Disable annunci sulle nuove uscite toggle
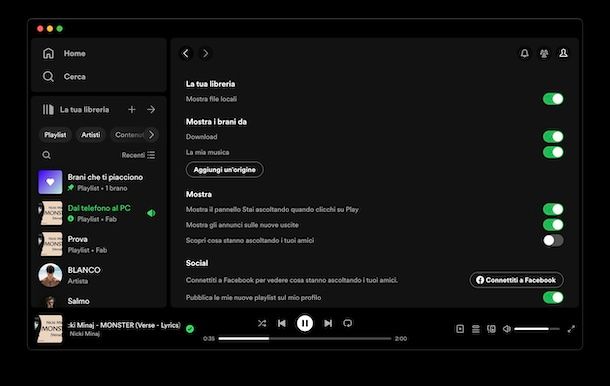610x386 pixels. click(x=553, y=225)
